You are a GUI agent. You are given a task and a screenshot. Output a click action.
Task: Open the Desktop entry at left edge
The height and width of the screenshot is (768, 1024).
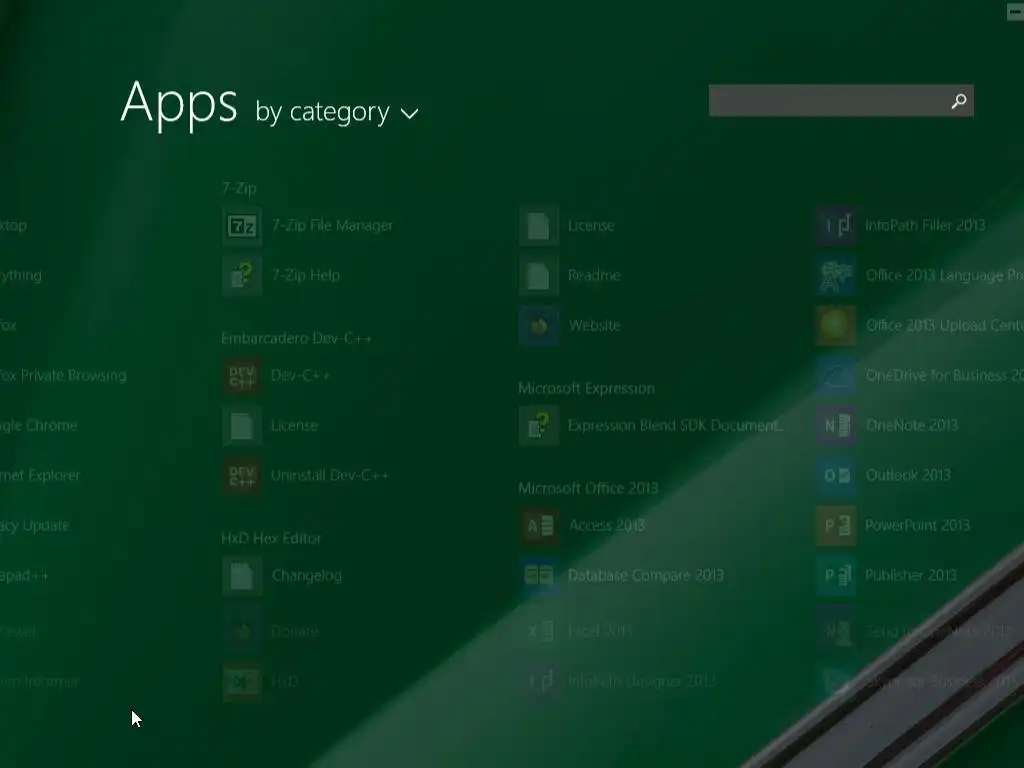coord(14,226)
